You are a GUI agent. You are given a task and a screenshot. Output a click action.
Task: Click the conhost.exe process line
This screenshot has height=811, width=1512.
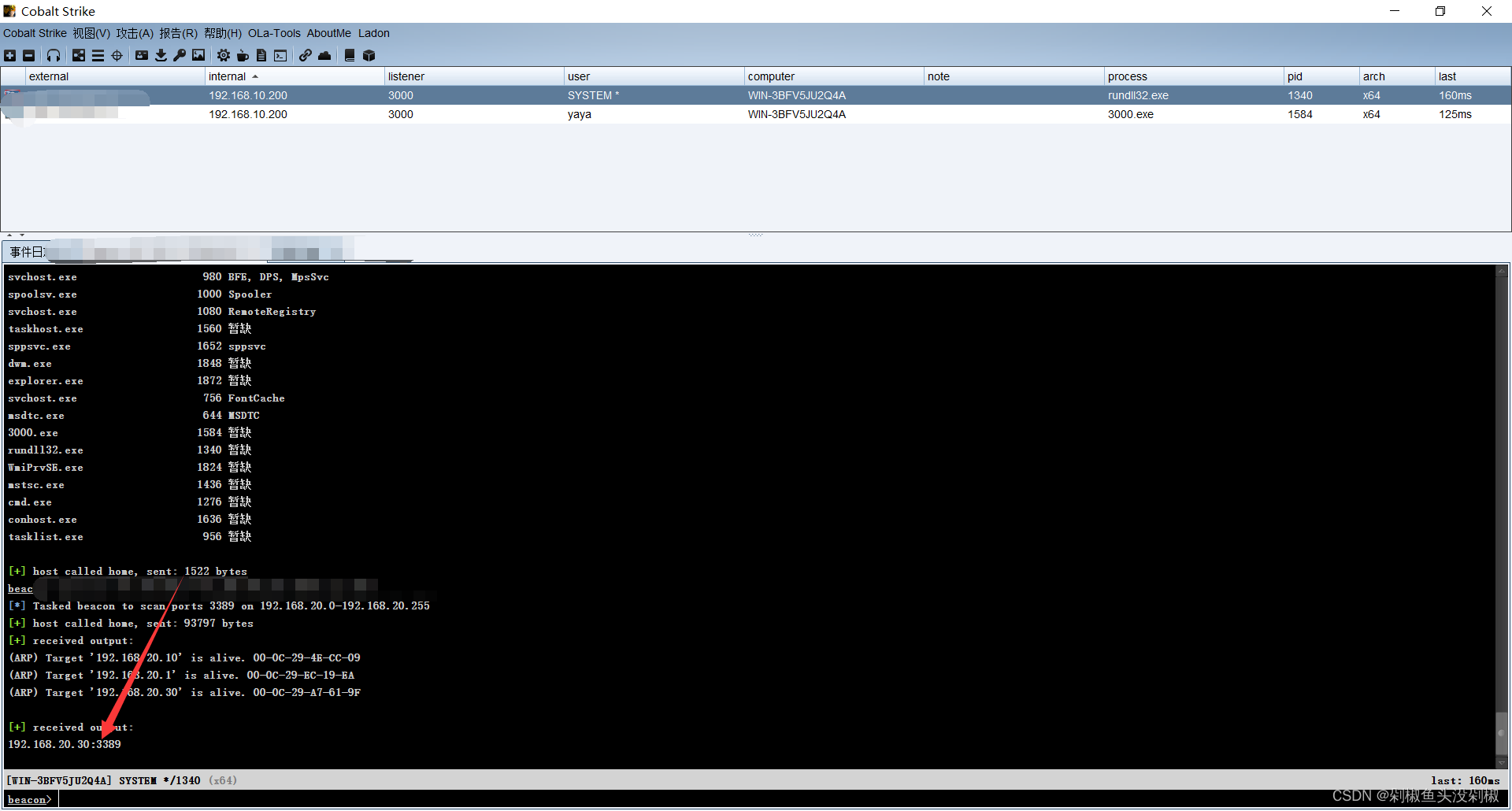130,519
